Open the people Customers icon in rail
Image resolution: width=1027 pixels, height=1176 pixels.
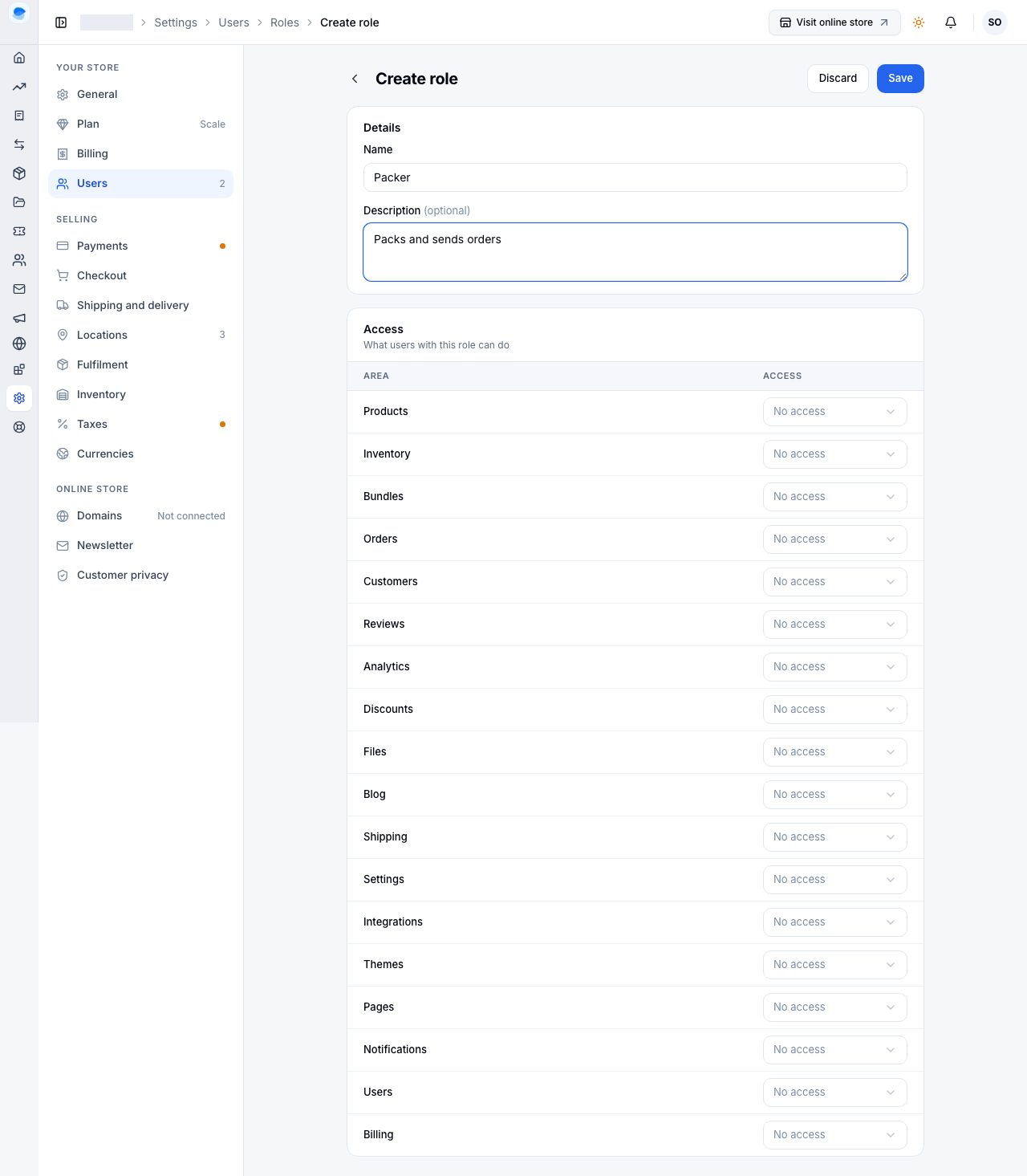pos(19,260)
